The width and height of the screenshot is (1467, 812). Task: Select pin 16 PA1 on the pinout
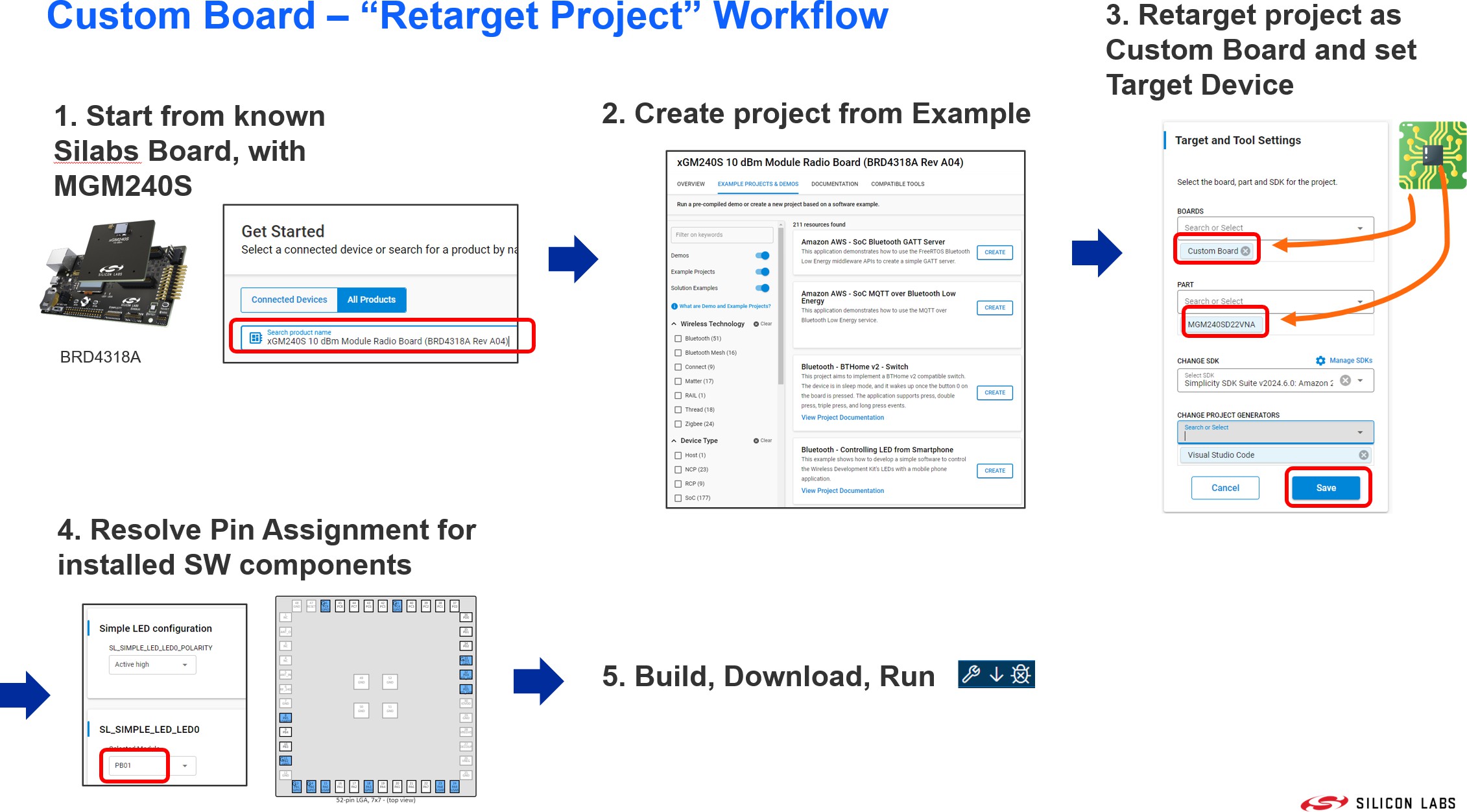pyautogui.click(x=340, y=787)
